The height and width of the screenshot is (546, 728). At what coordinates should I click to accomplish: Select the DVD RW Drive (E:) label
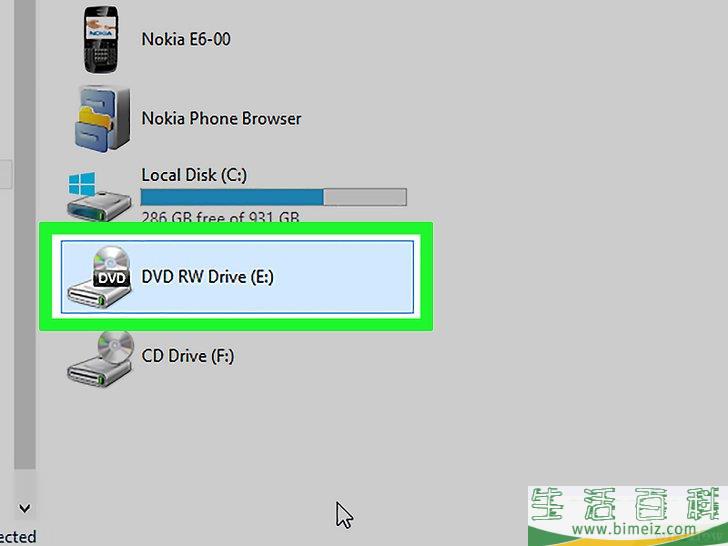pos(208,277)
